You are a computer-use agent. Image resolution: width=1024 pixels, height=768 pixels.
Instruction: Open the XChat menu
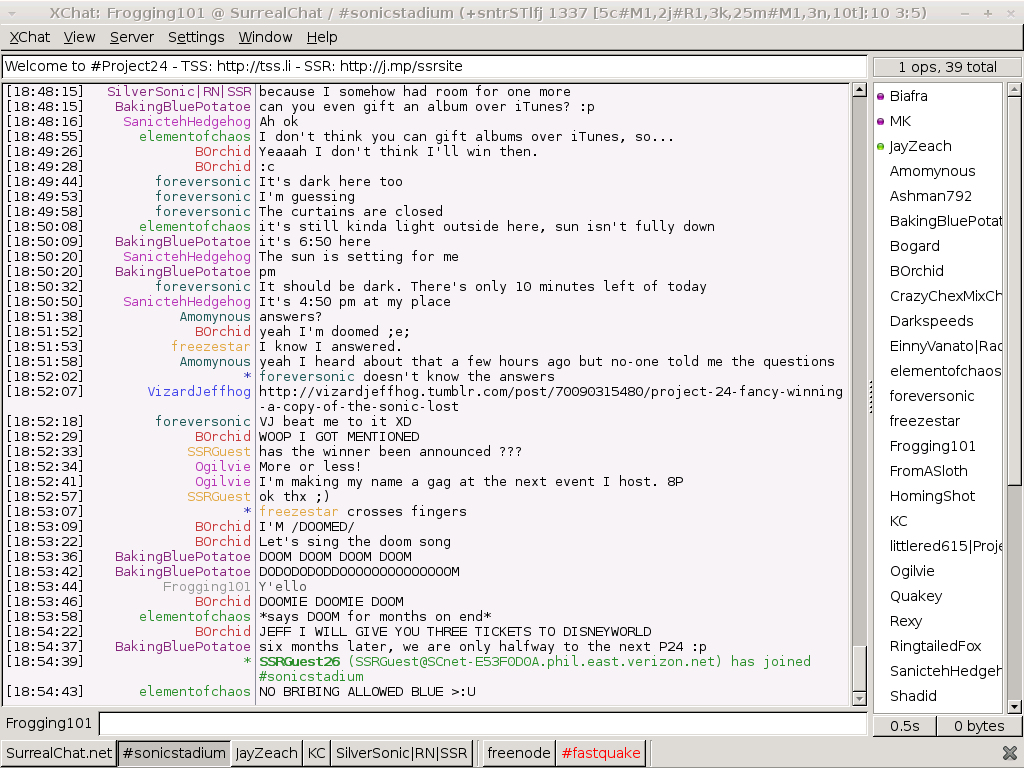(30, 37)
